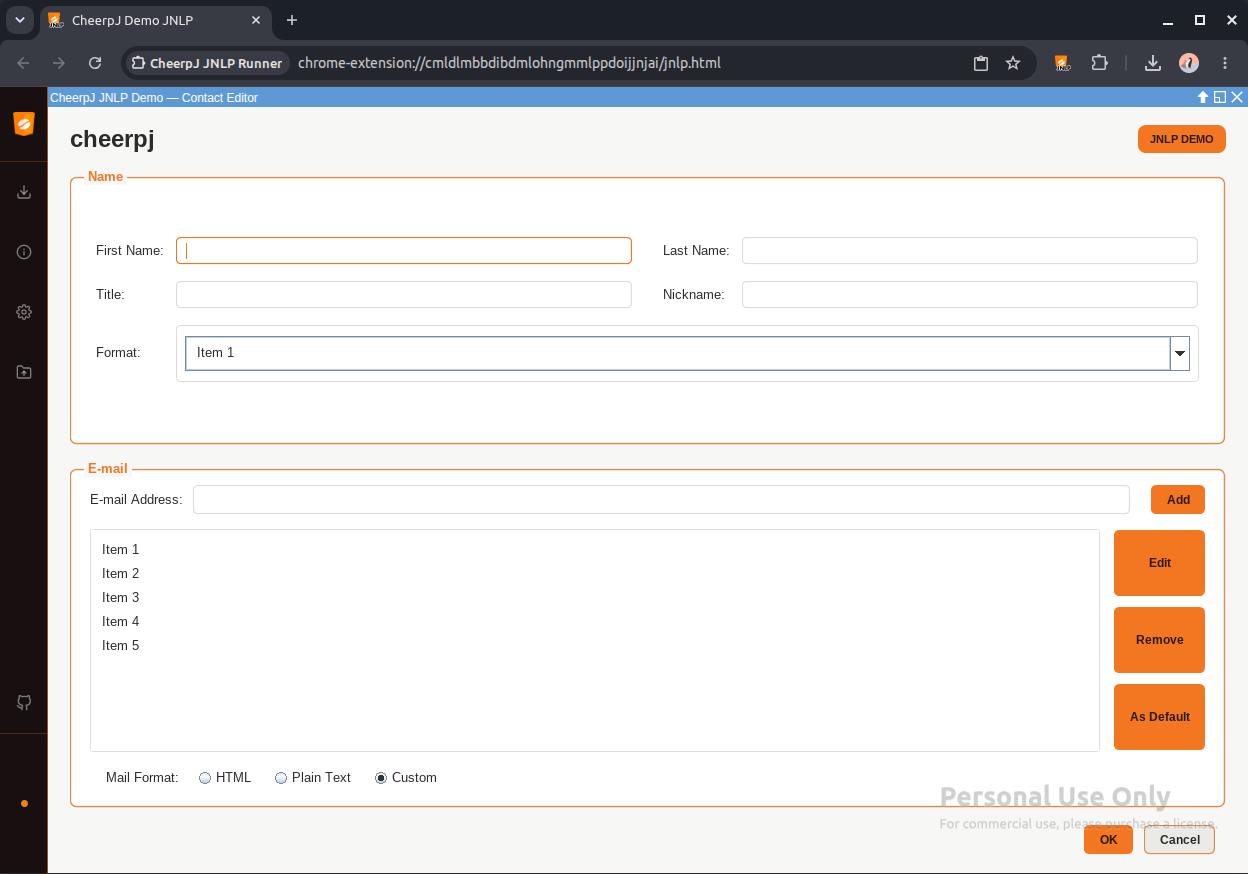Screen dimensions: 1248x874
Task: Bookmark this page with the star icon
Action: pos(1013,63)
